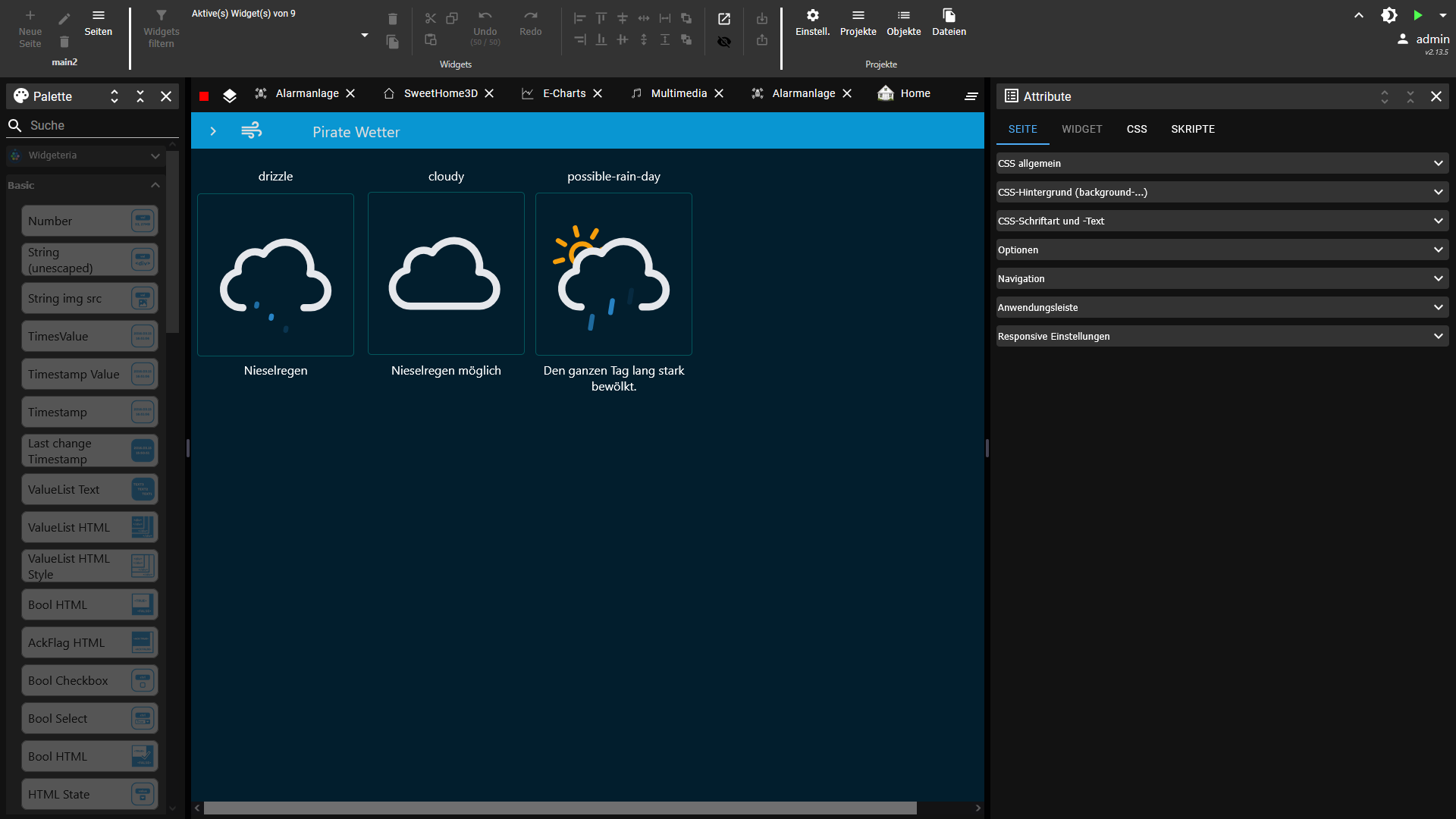Switch to the WIDGET attribute tab
The height and width of the screenshot is (819, 1456).
[x=1081, y=129]
